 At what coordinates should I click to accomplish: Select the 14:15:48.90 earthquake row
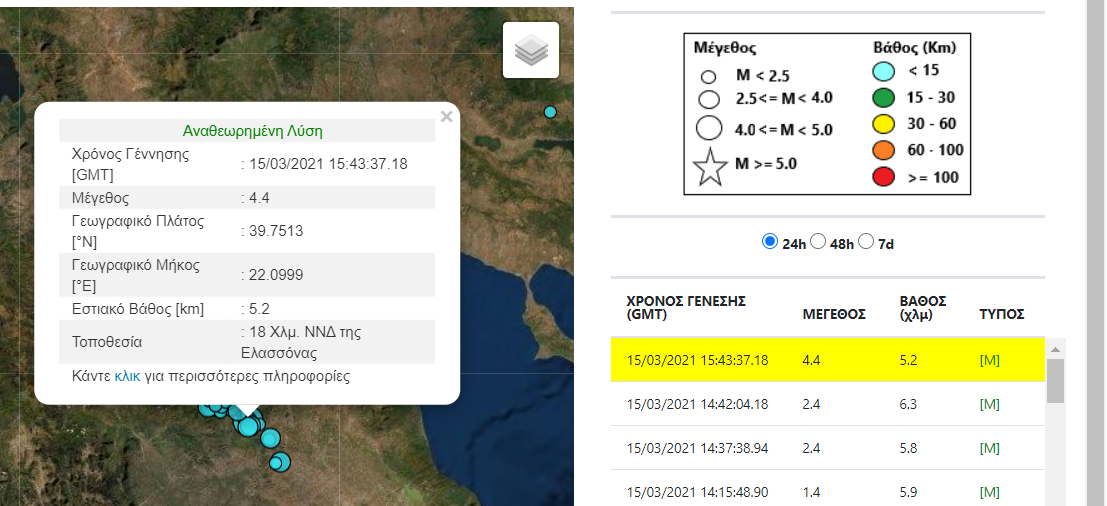tap(827, 492)
